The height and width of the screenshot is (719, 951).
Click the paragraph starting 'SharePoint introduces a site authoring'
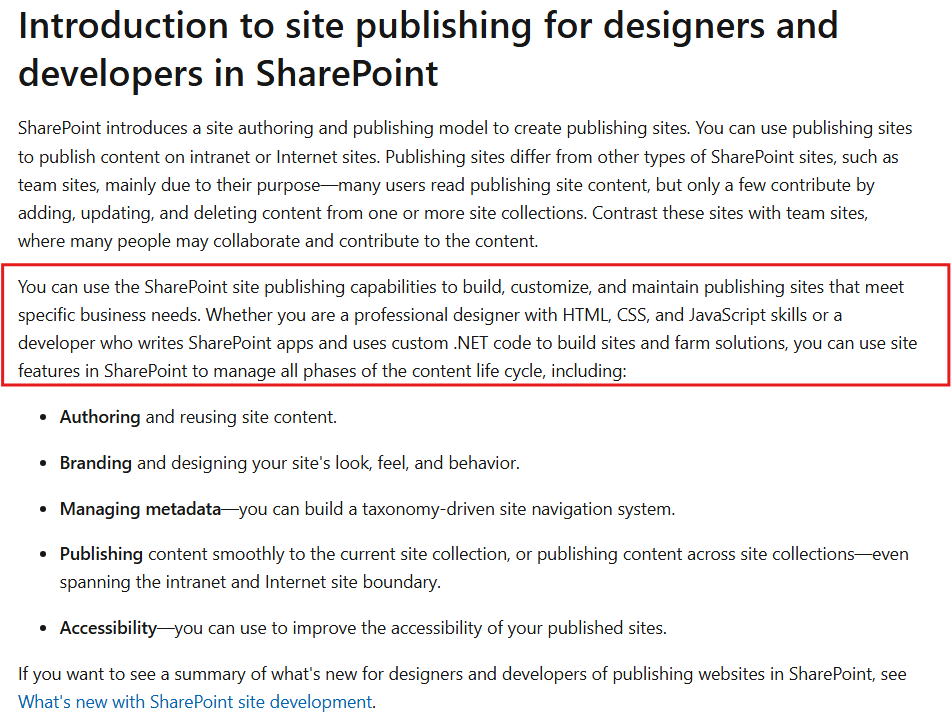(x=465, y=184)
